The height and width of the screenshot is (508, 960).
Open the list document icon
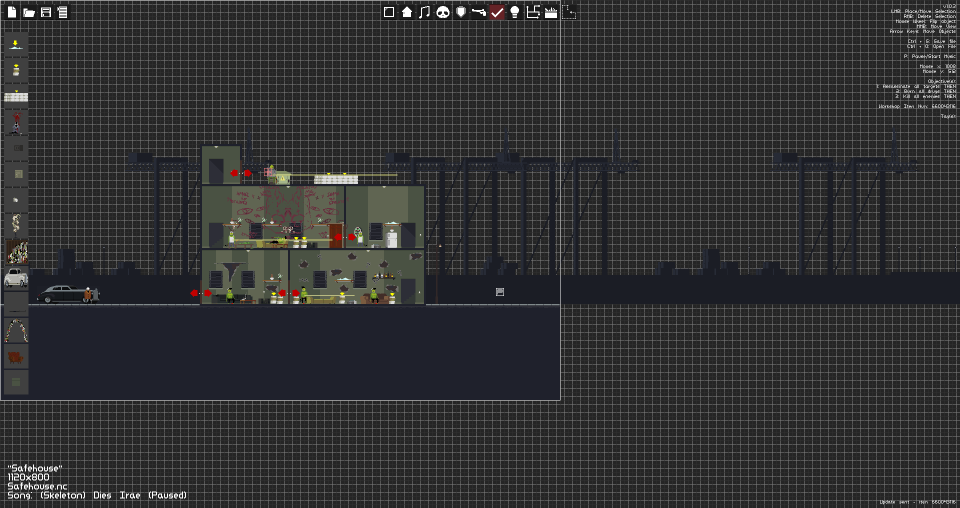[62, 12]
